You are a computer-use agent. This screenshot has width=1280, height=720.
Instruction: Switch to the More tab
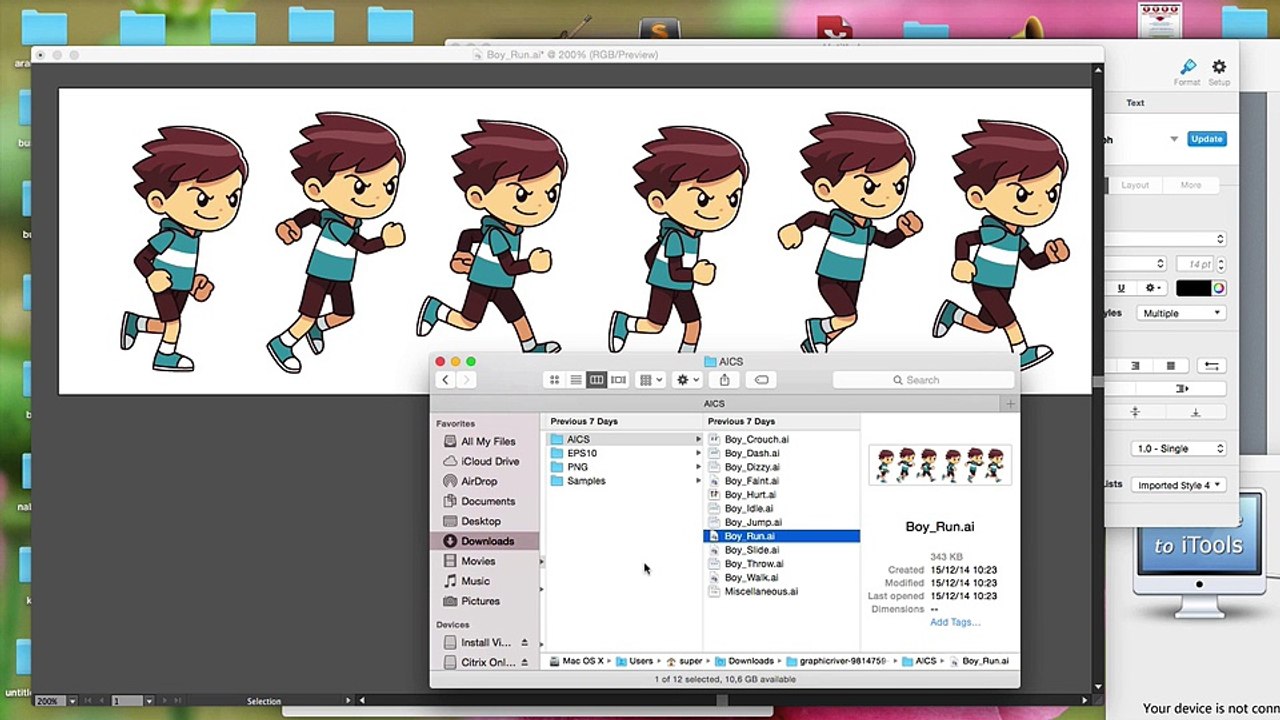point(1191,185)
